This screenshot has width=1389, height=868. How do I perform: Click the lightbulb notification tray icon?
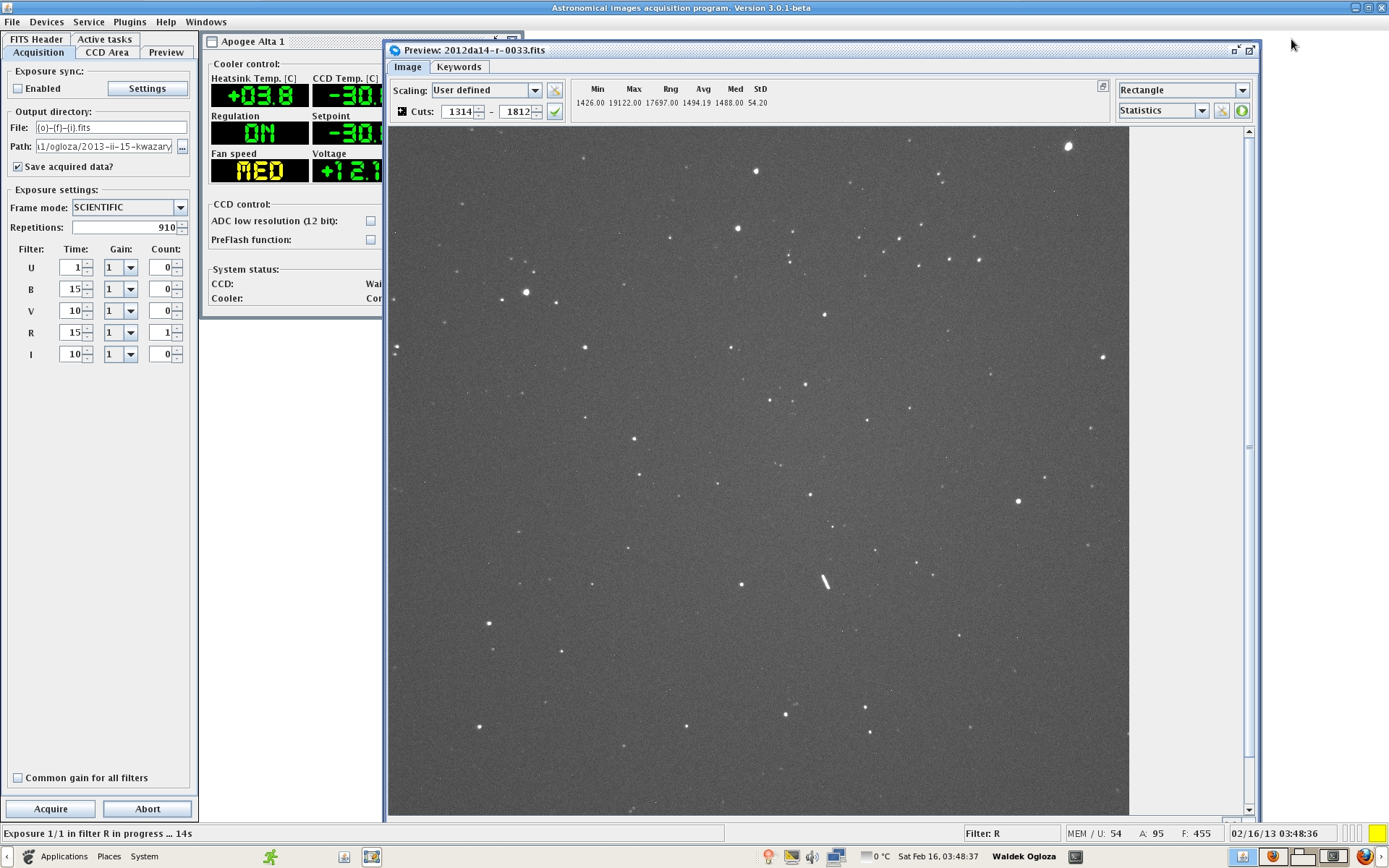[x=769, y=856]
